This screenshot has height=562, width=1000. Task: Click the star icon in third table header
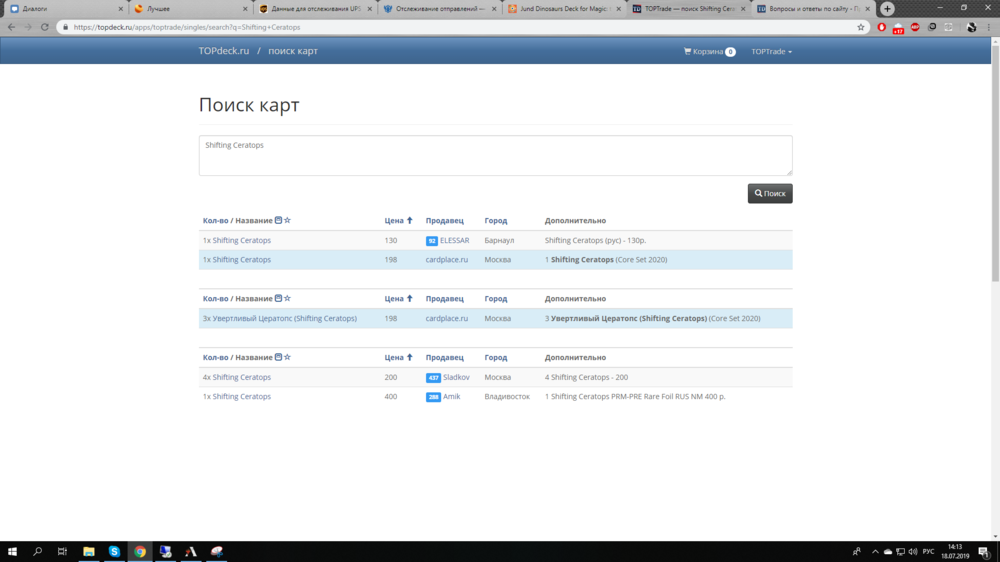coord(287,357)
